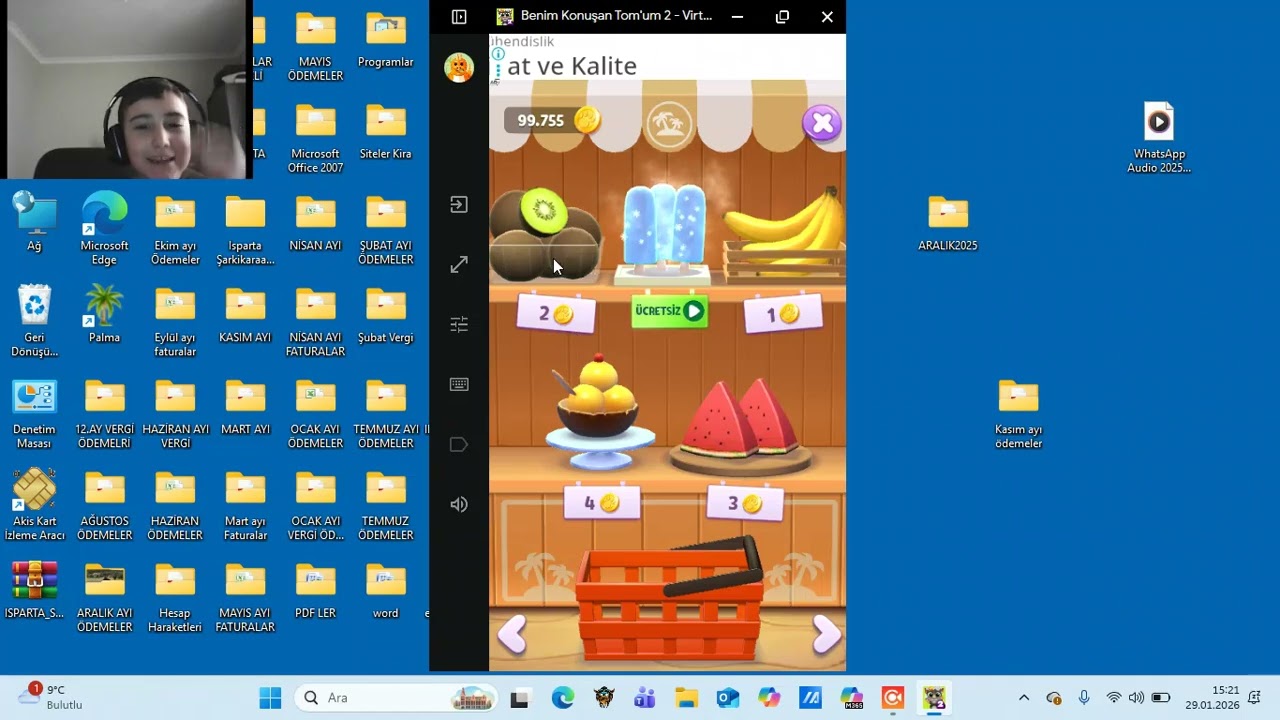Open Copilot from the taskbar

coord(769,698)
